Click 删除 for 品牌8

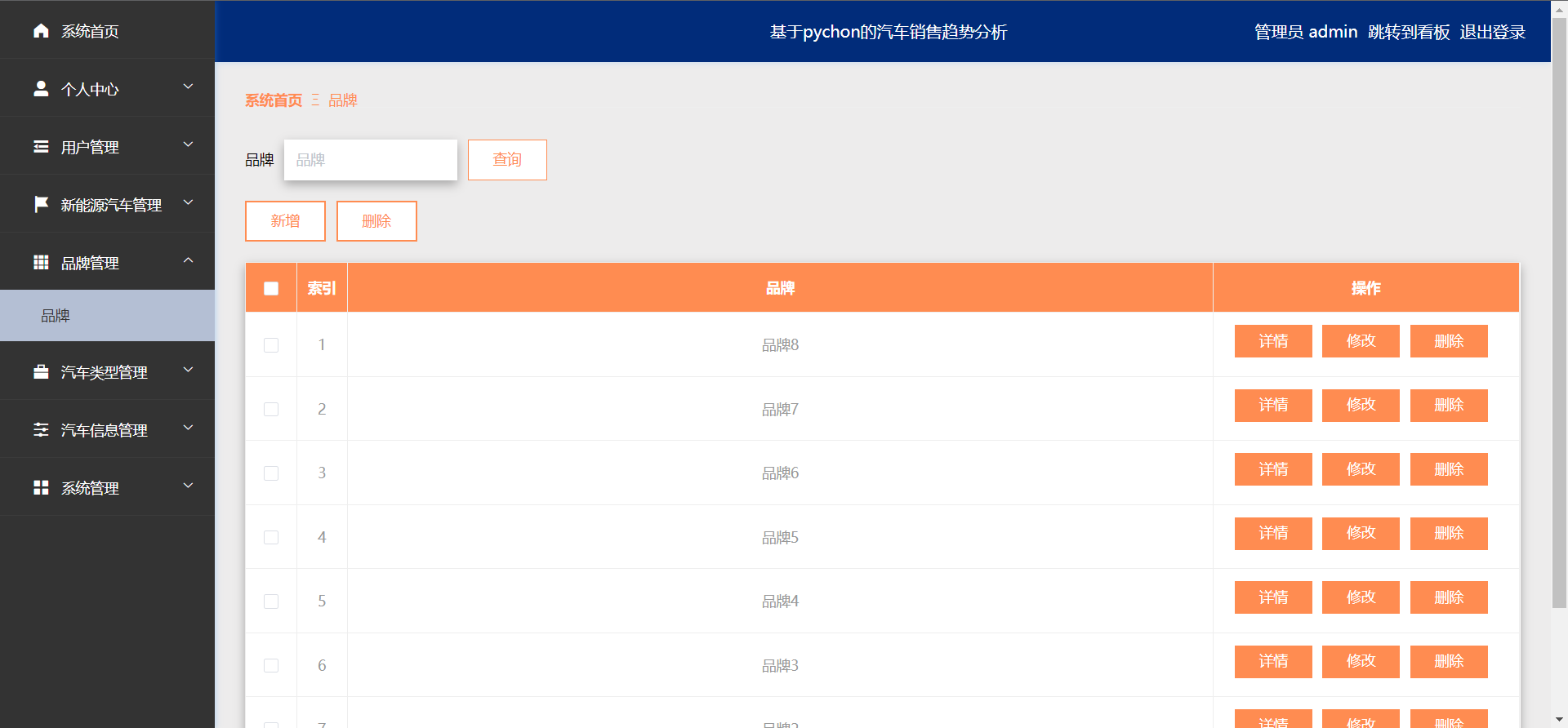tap(1449, 341)
